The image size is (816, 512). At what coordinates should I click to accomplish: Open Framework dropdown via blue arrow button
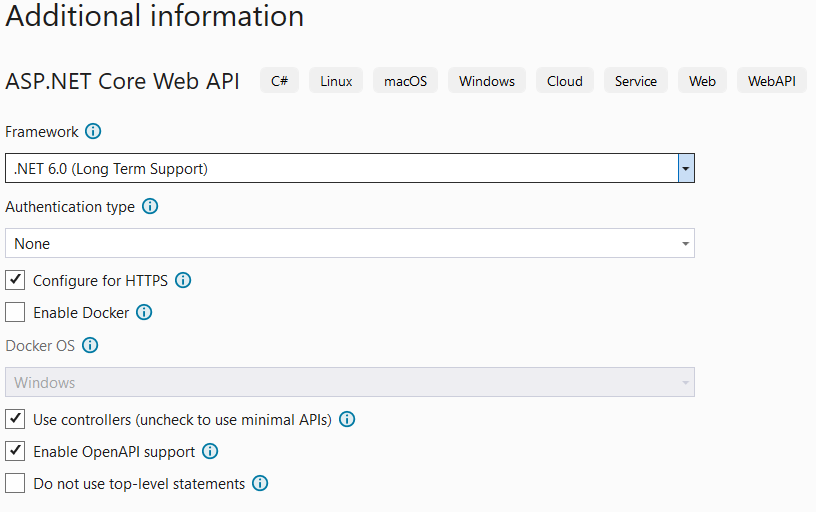point(686,168)
